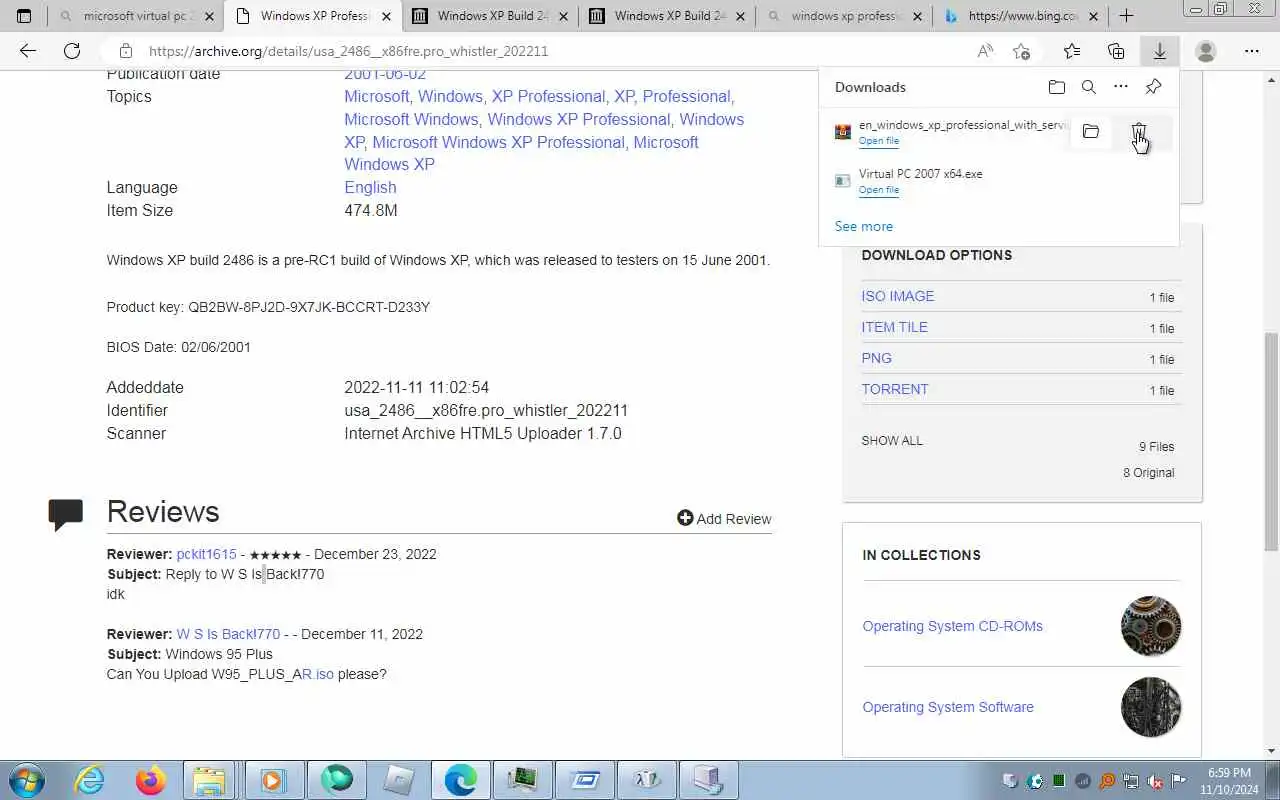Open Windows Media Player from taskbar
The image size is (1280, 800).
pyautogui.click(x=272, y=780)
